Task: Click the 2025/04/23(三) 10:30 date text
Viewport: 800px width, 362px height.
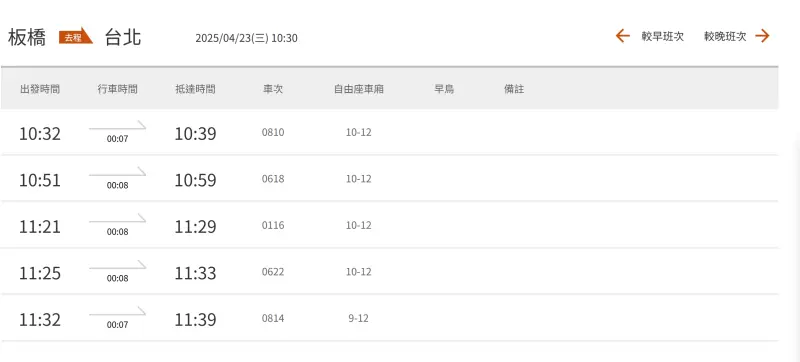Action: tap(246, 38)
